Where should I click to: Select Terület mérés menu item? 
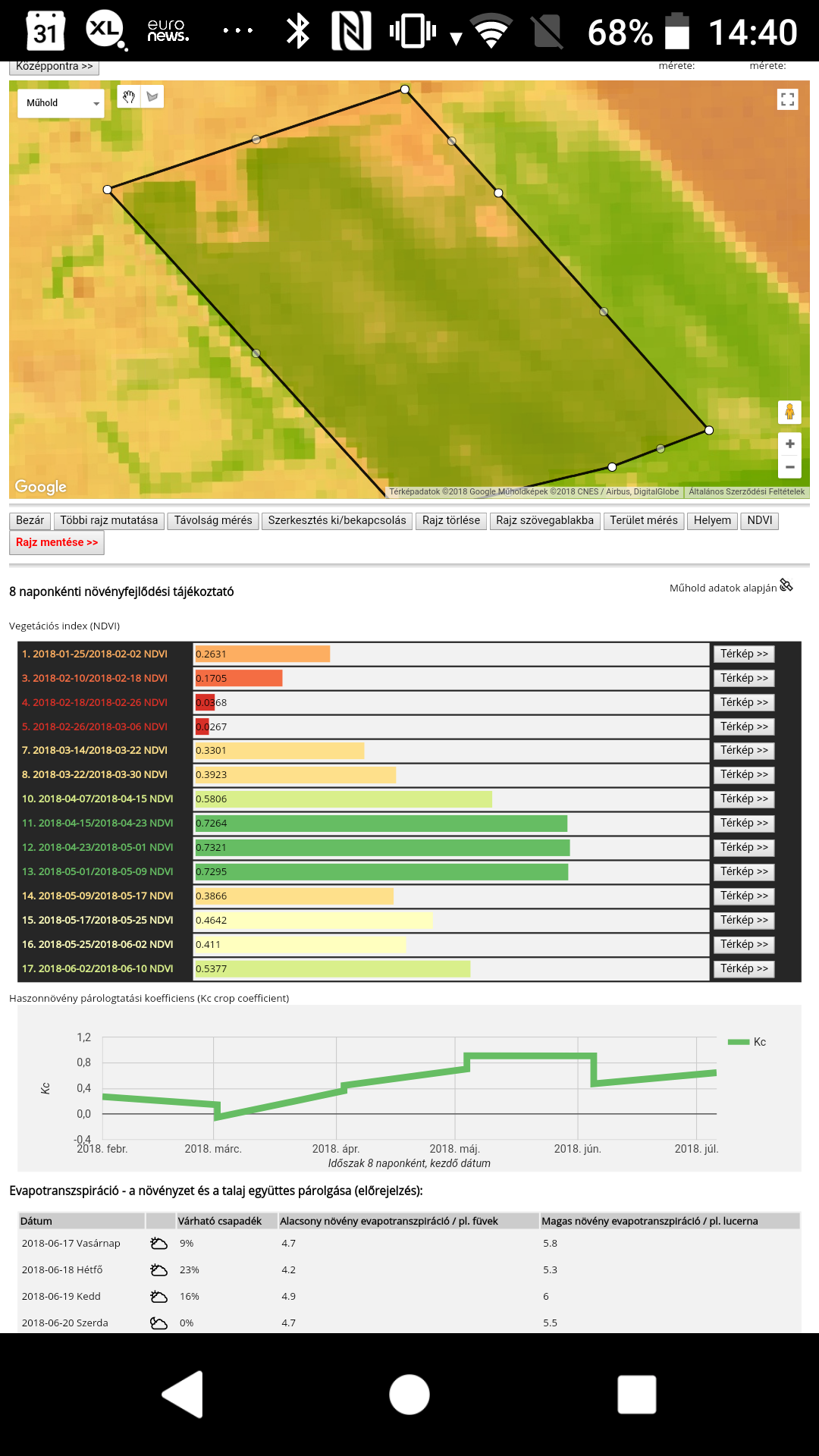tap(643, 520)
